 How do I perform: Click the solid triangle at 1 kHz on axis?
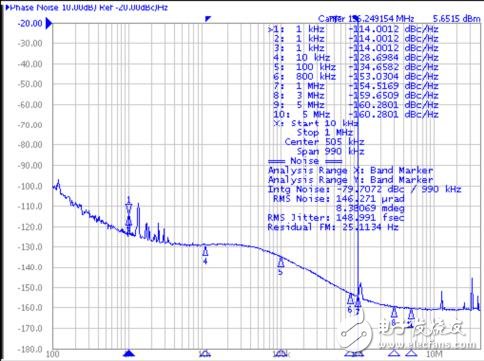tap(129, 353)
